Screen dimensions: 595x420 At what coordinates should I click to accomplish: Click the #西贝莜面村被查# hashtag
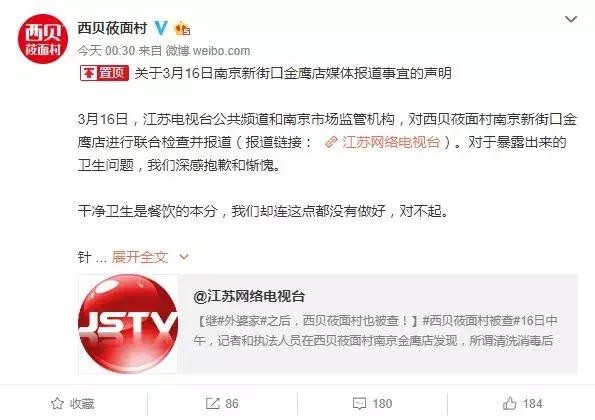pyautogui.click(x=471, y=321)
